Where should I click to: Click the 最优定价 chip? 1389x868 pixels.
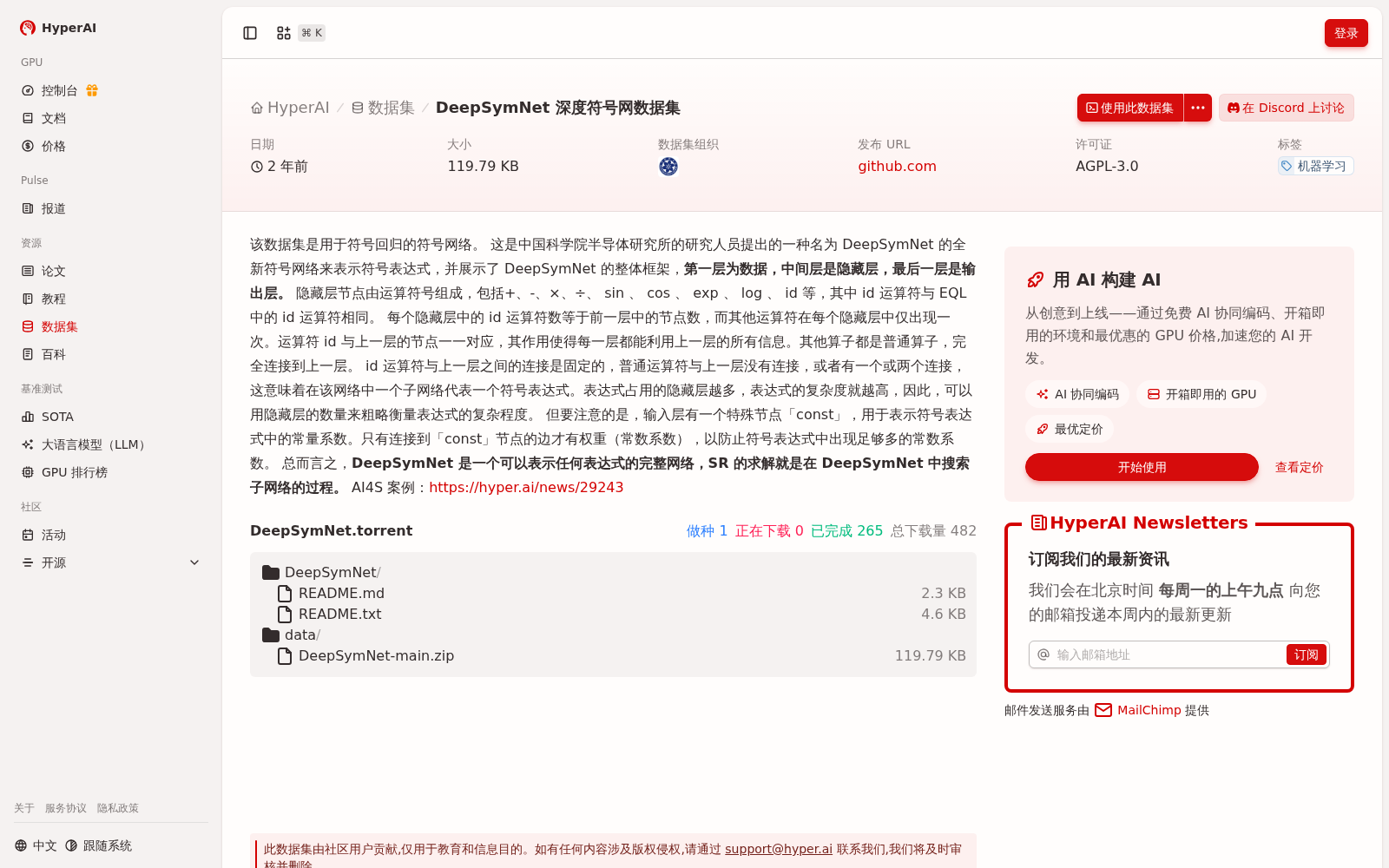point(1070,429)
